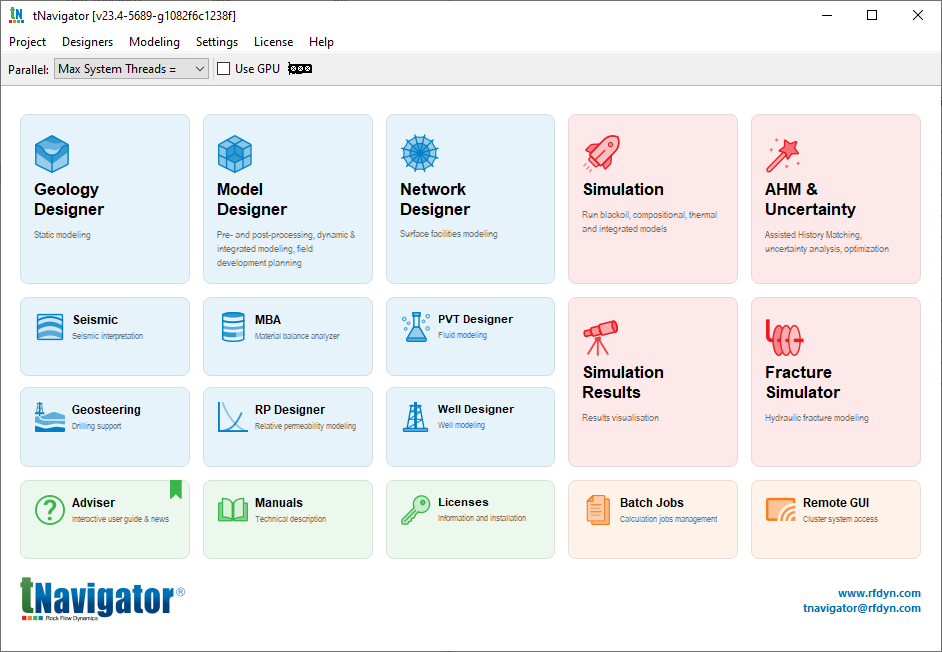
Task: Click the 'Results visualisation' description text
Action: [x=621, y=418]
